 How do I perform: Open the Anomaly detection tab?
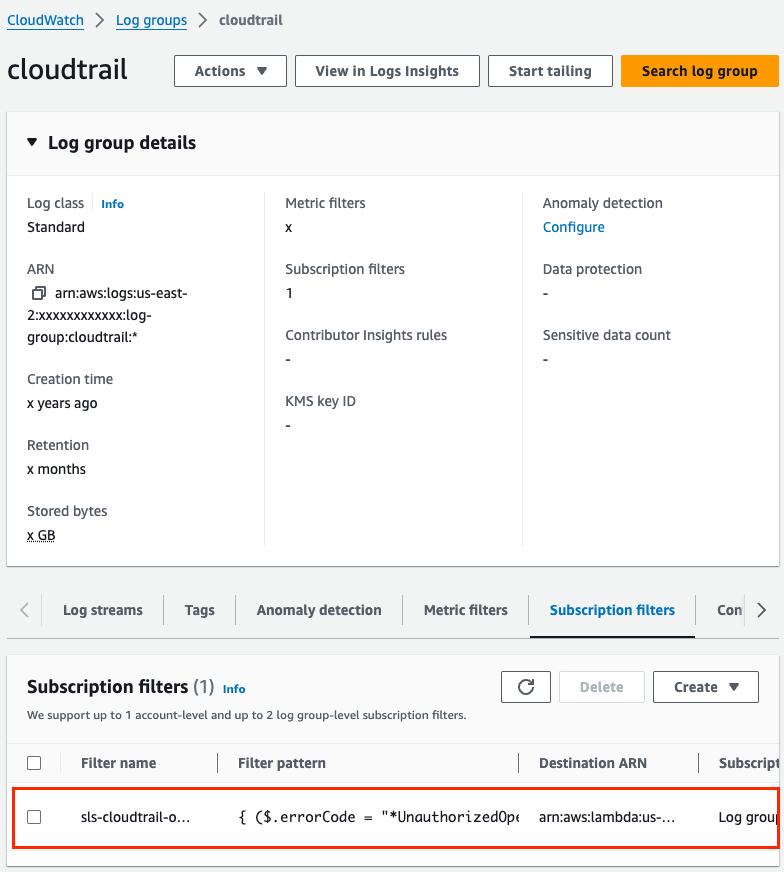click(x=319, y=610)
